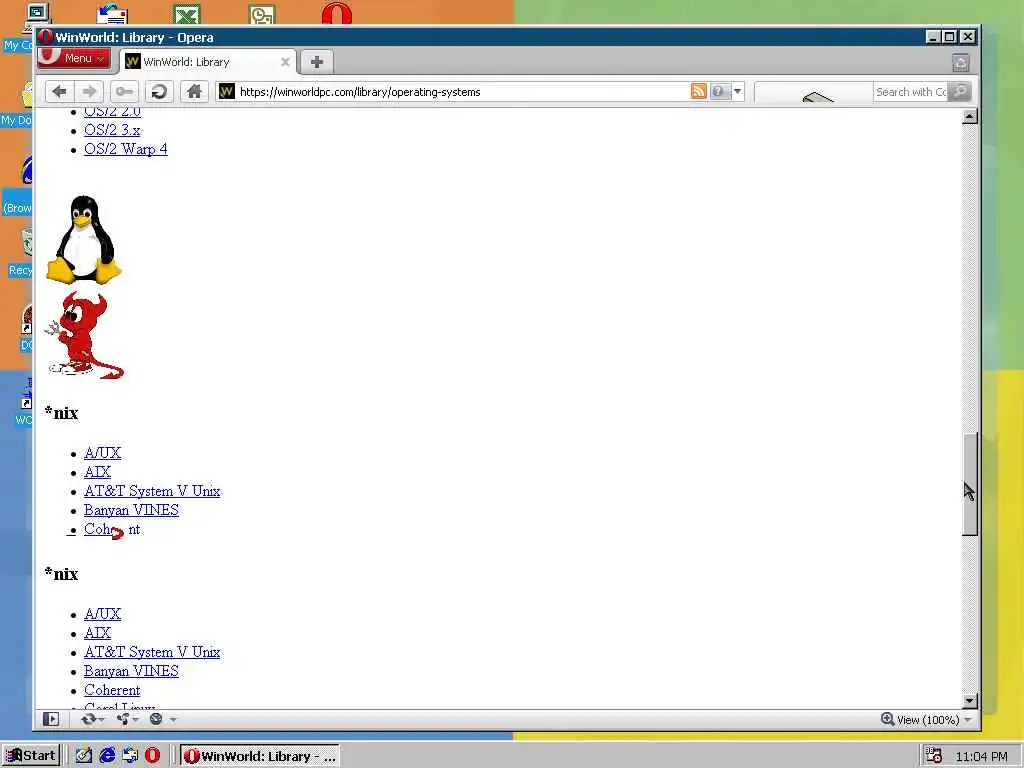Open the second AIX link in lower list

[97, 632]
